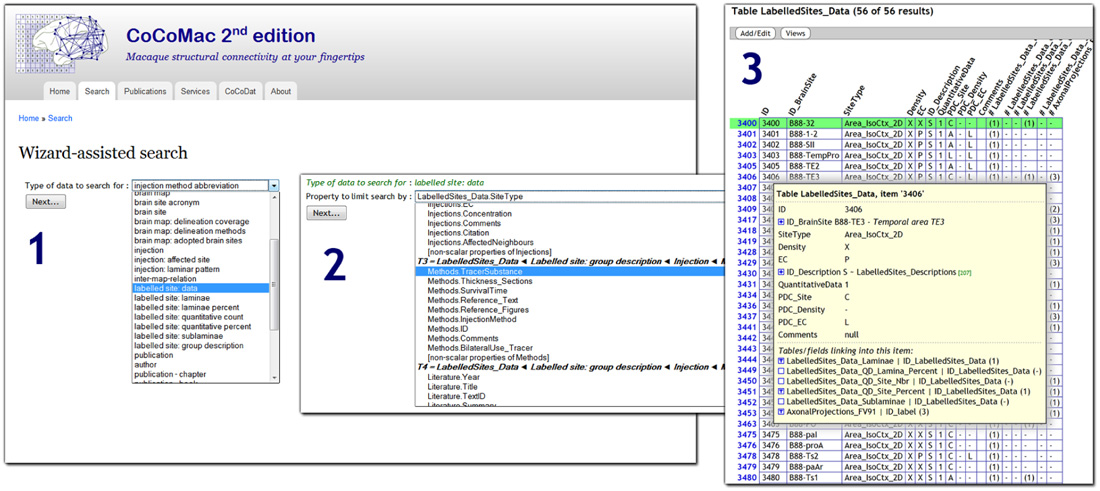Expand ID_Description plus icon in popup
The image size is (1100, 491).
click(x=781, y=271)
